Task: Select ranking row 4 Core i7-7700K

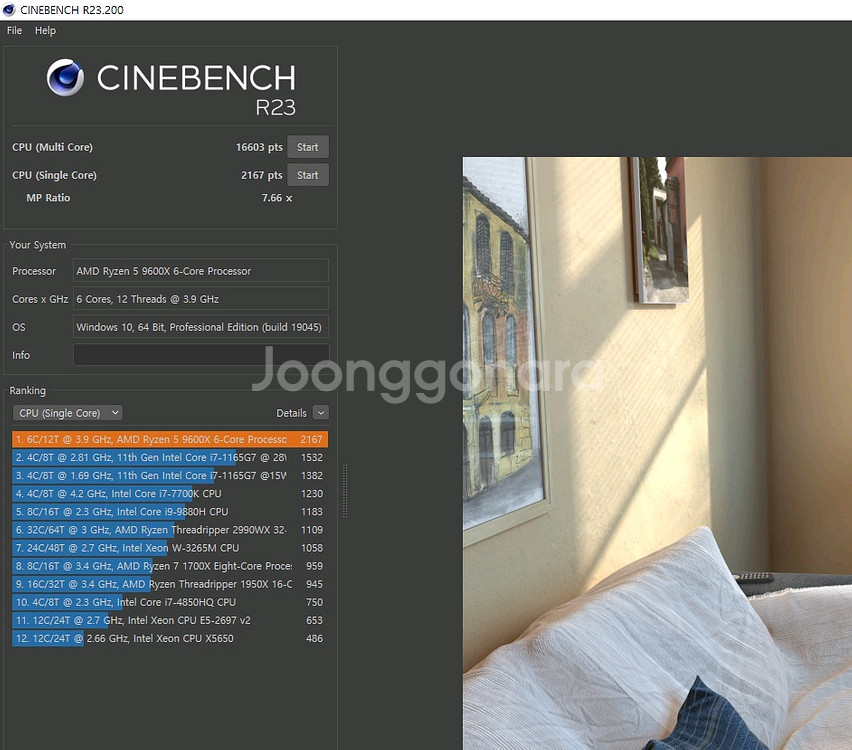Action: coord(170,493)
